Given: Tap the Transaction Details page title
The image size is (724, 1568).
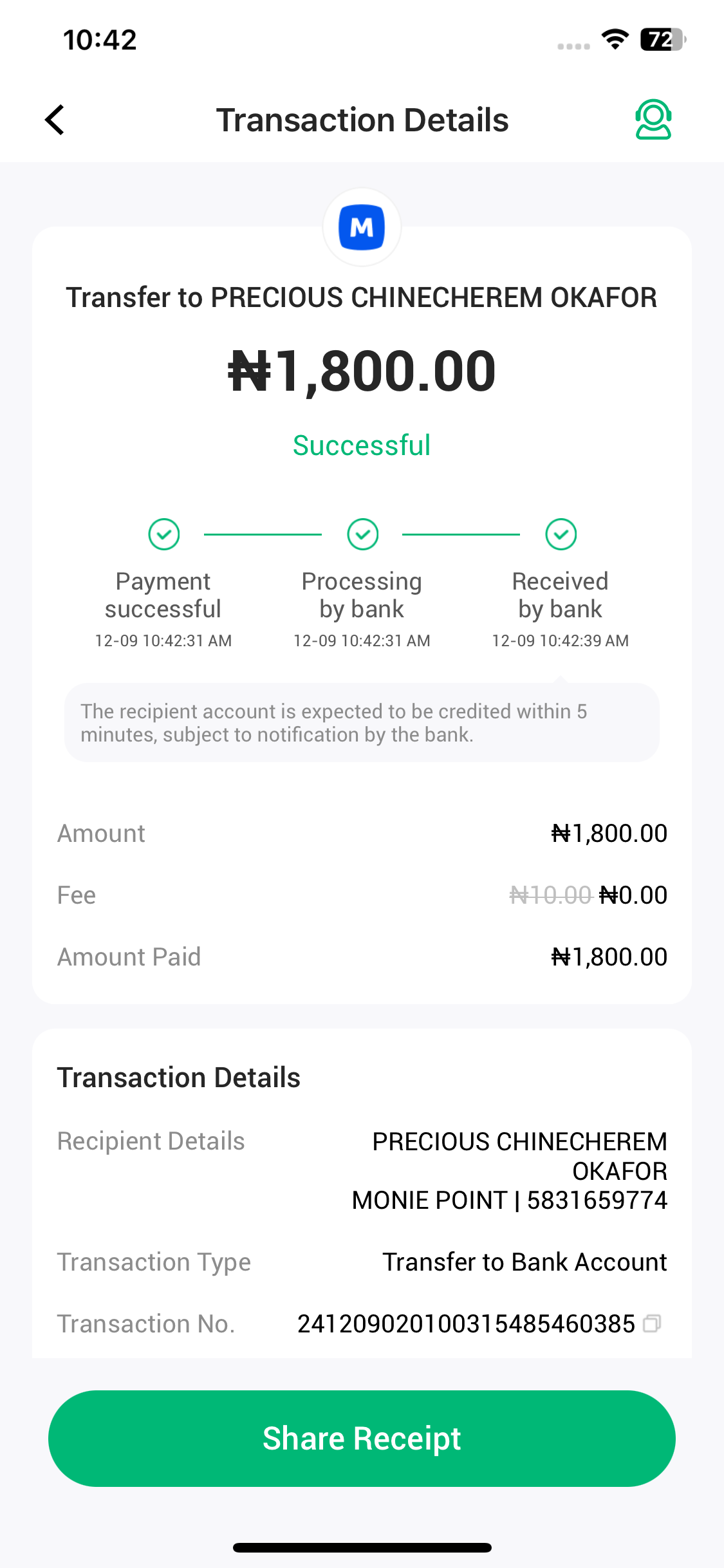Looking at the screenshot, I should 362,120.
